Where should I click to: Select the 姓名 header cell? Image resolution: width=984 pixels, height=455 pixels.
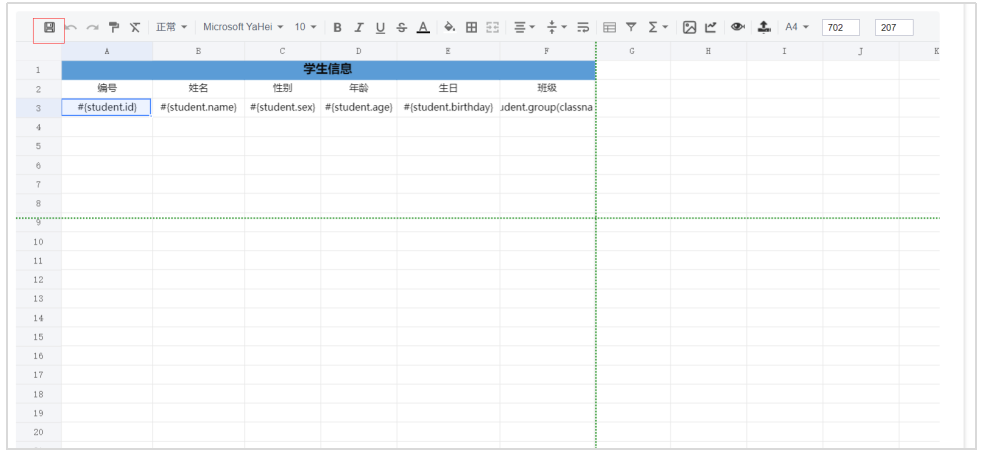pos(198,88)
